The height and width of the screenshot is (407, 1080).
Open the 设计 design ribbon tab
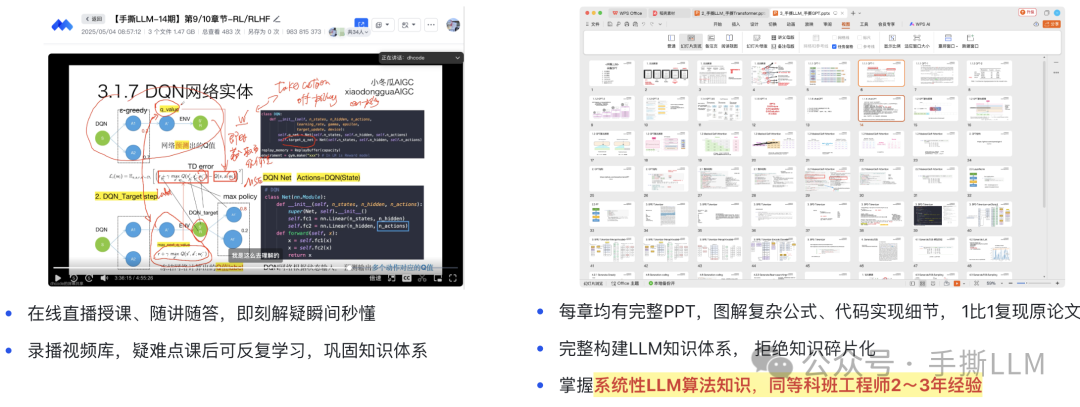click(754, 24)
